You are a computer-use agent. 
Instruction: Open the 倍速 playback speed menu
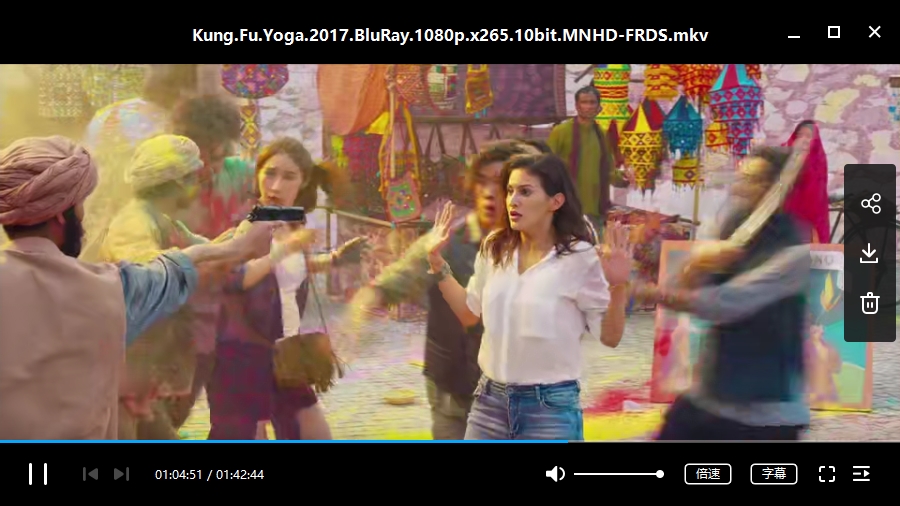click(708, 474)
